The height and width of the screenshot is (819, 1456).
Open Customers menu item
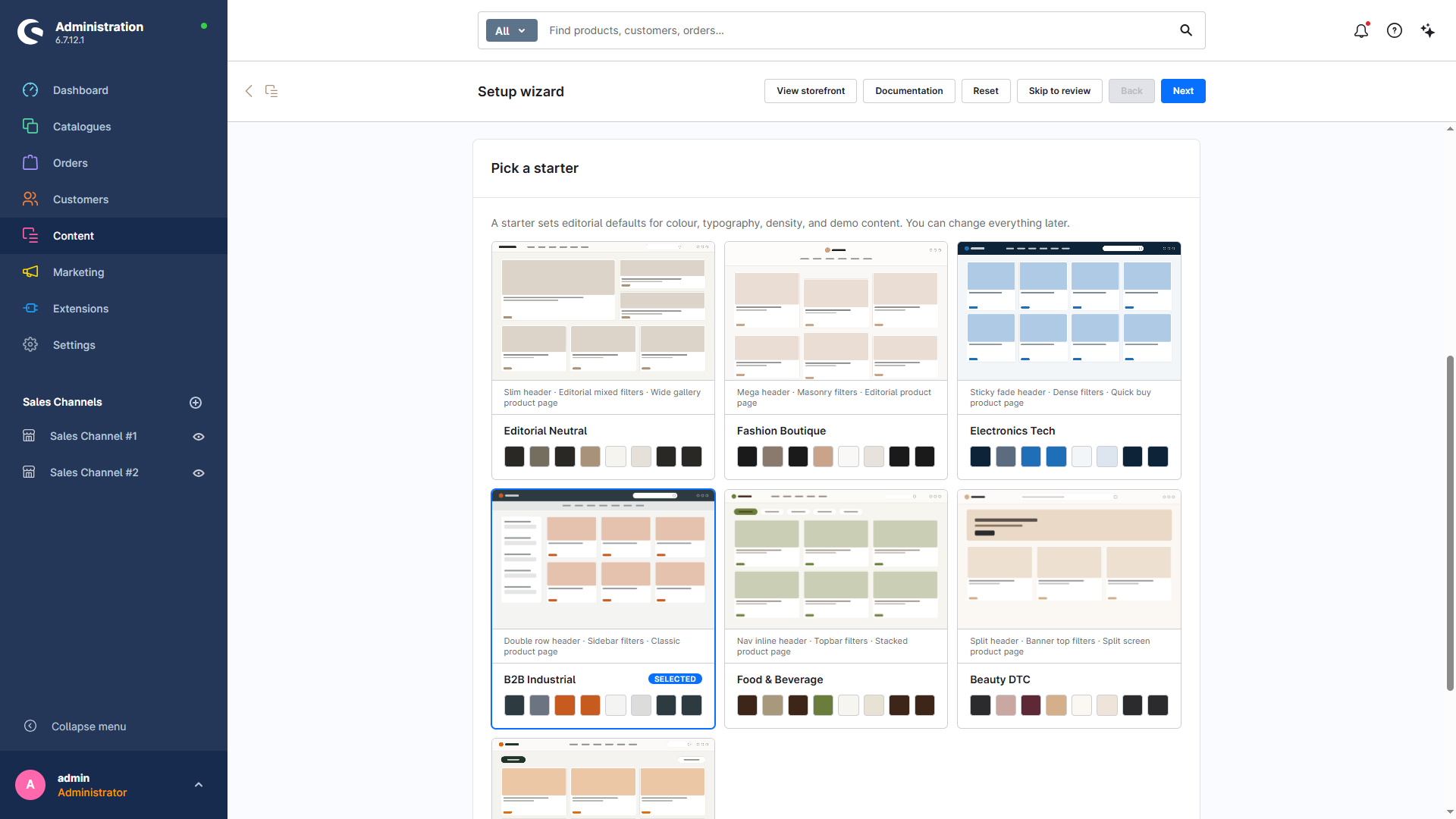(x=114, y=199)
